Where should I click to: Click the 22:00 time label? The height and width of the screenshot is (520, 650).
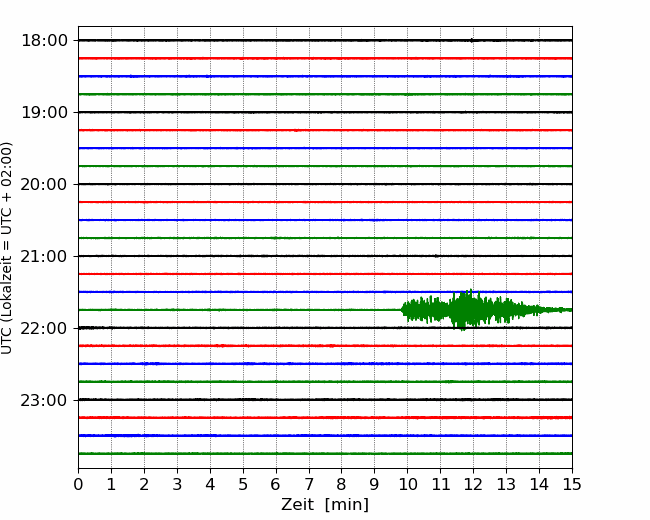point(44,328)
